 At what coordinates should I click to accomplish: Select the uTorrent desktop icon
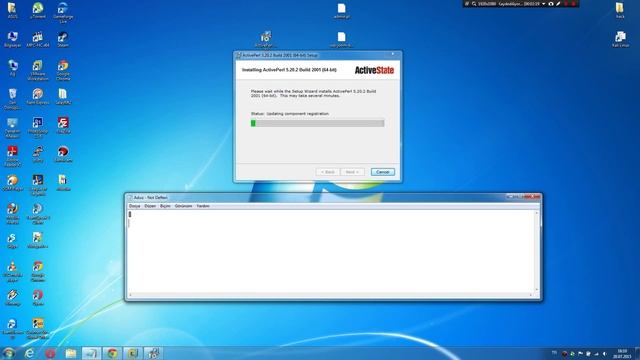(38, 11)
